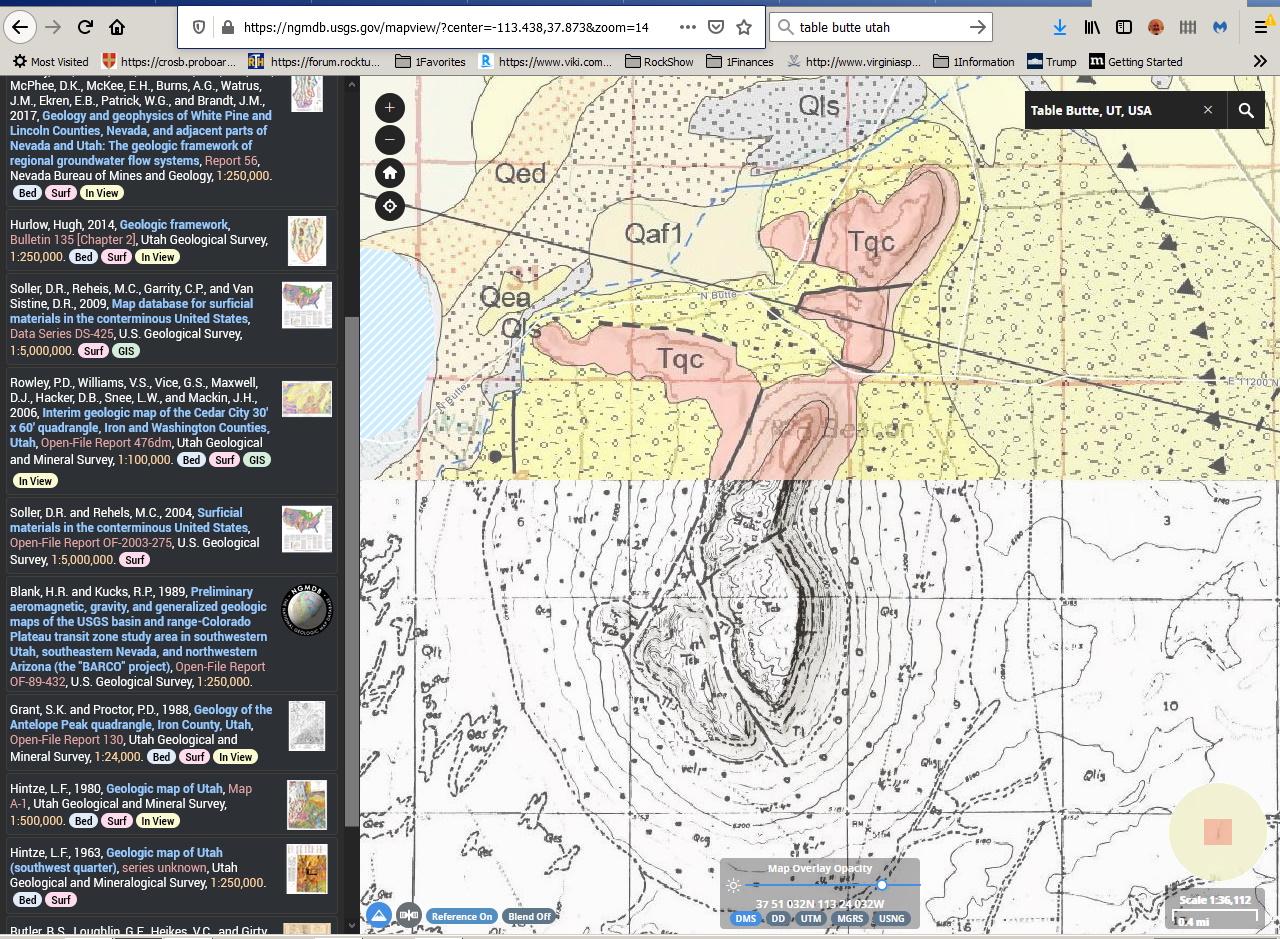This screenshot has height=939, width=1280.
Task: Open the crosb.proboar... bookmark
Action: (x=170, y=61)
